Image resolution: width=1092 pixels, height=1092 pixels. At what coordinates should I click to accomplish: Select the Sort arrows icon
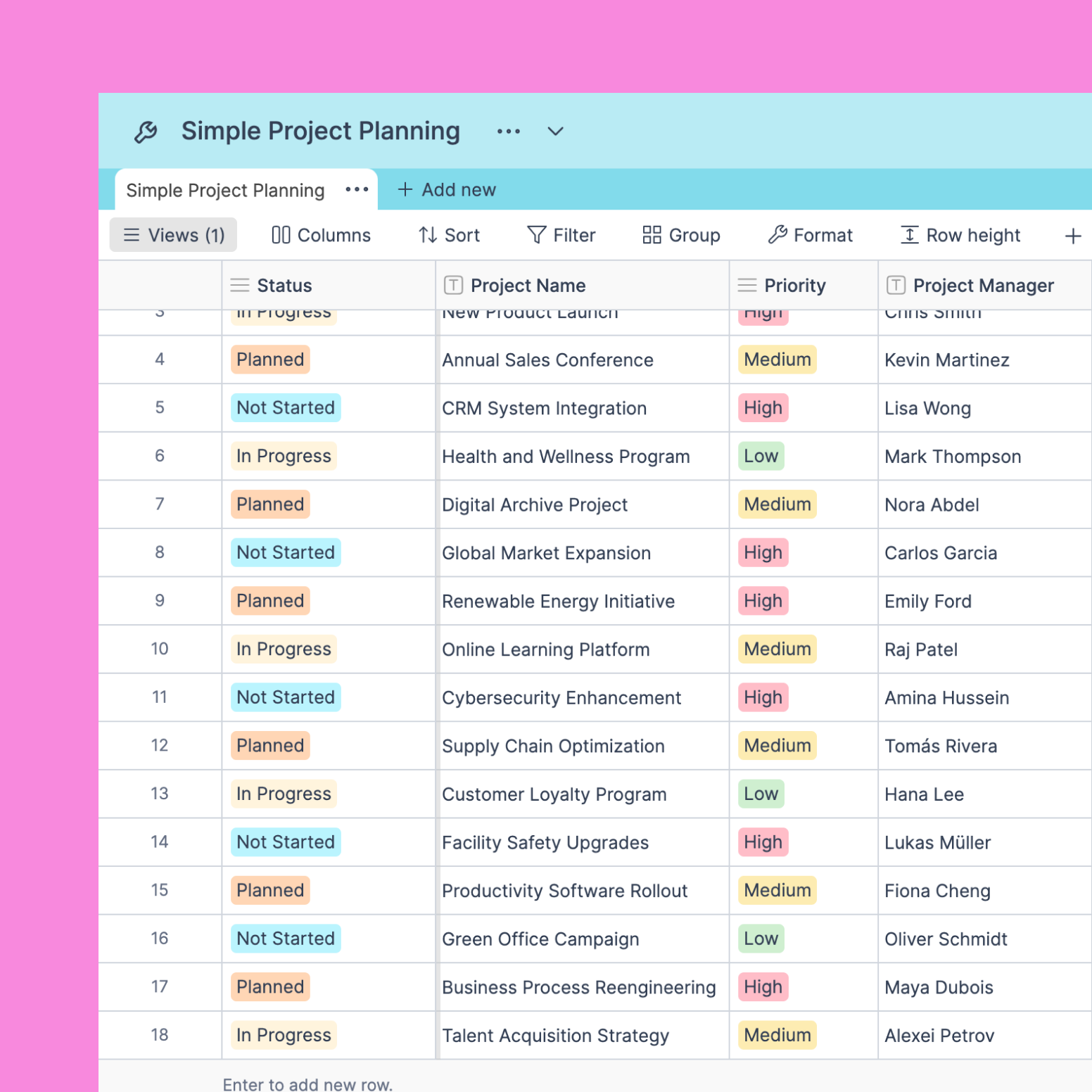pos(426,235)
